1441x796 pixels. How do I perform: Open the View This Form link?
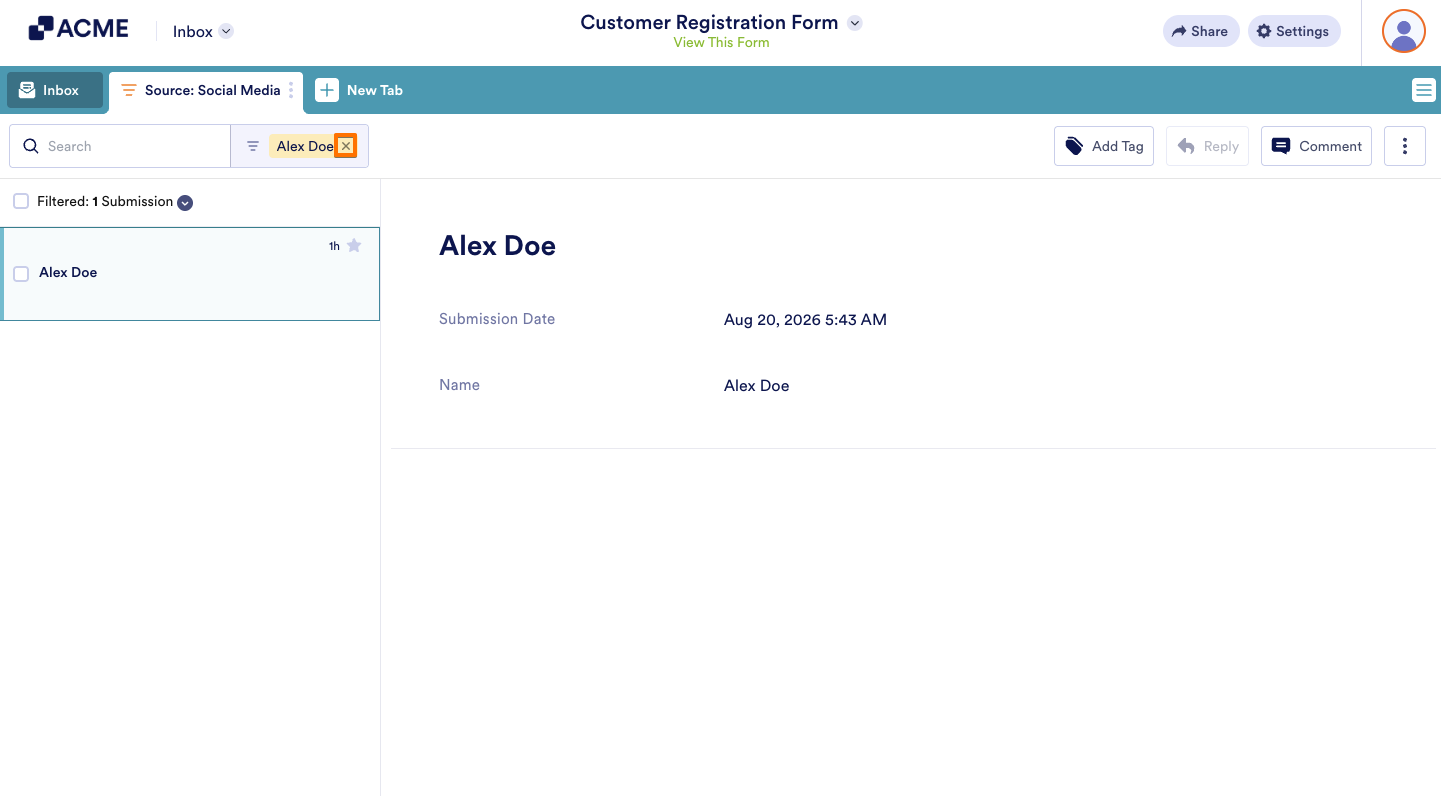721,43
